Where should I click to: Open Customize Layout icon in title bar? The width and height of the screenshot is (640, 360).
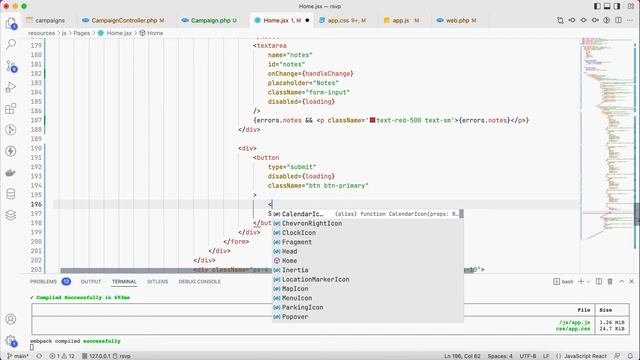coord(630,6)
